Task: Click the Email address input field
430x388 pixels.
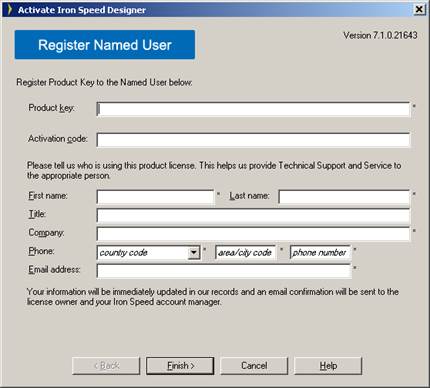Action: [x=224, y=271]
